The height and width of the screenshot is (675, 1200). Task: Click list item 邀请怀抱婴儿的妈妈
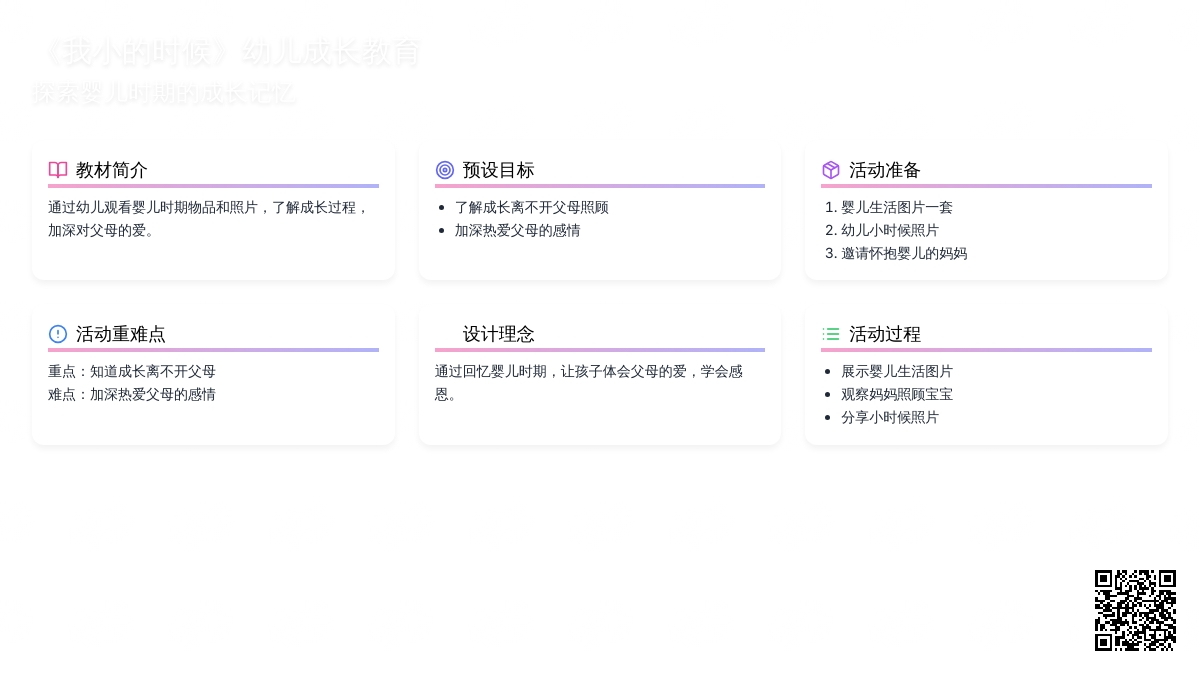(x=904, y=253)
